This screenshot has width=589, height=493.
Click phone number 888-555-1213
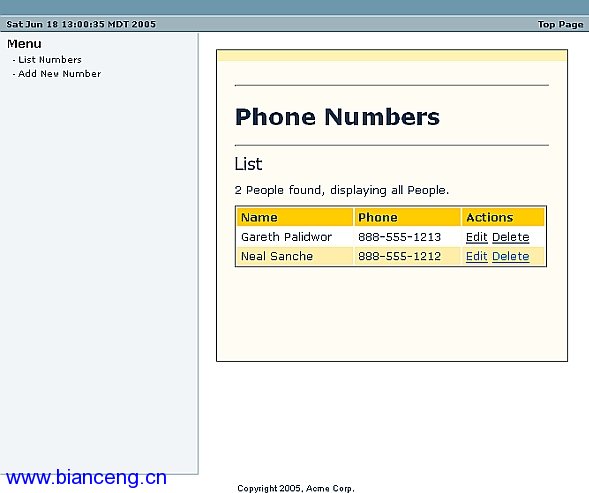point(399,237)
